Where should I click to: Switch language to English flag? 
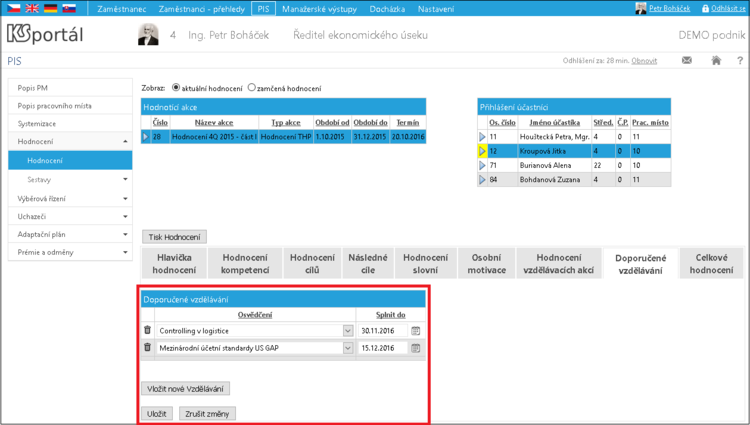(x=32, y=8)
